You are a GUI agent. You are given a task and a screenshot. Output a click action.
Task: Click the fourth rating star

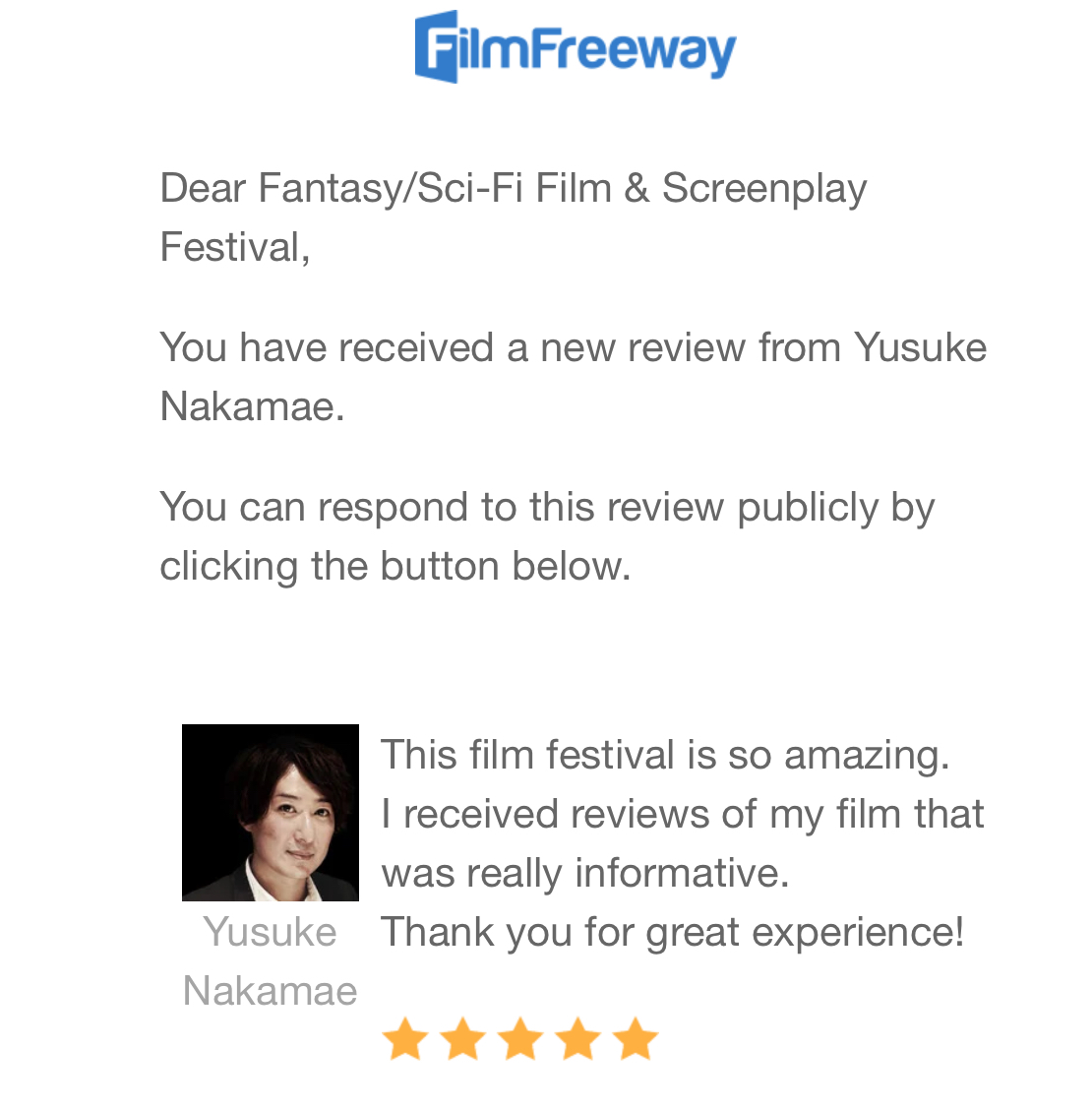578,1039
